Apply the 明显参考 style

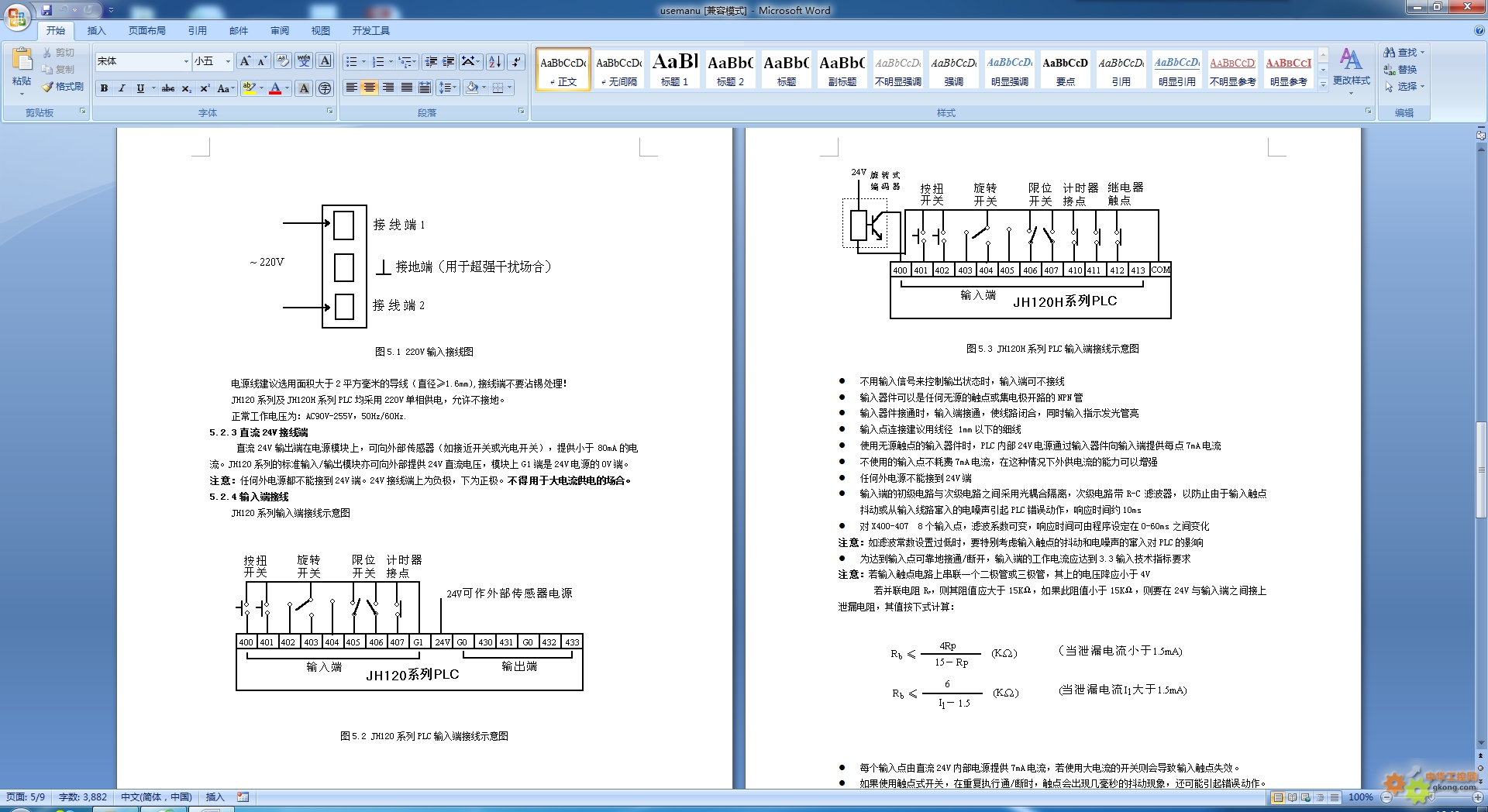click(1288, 70)
